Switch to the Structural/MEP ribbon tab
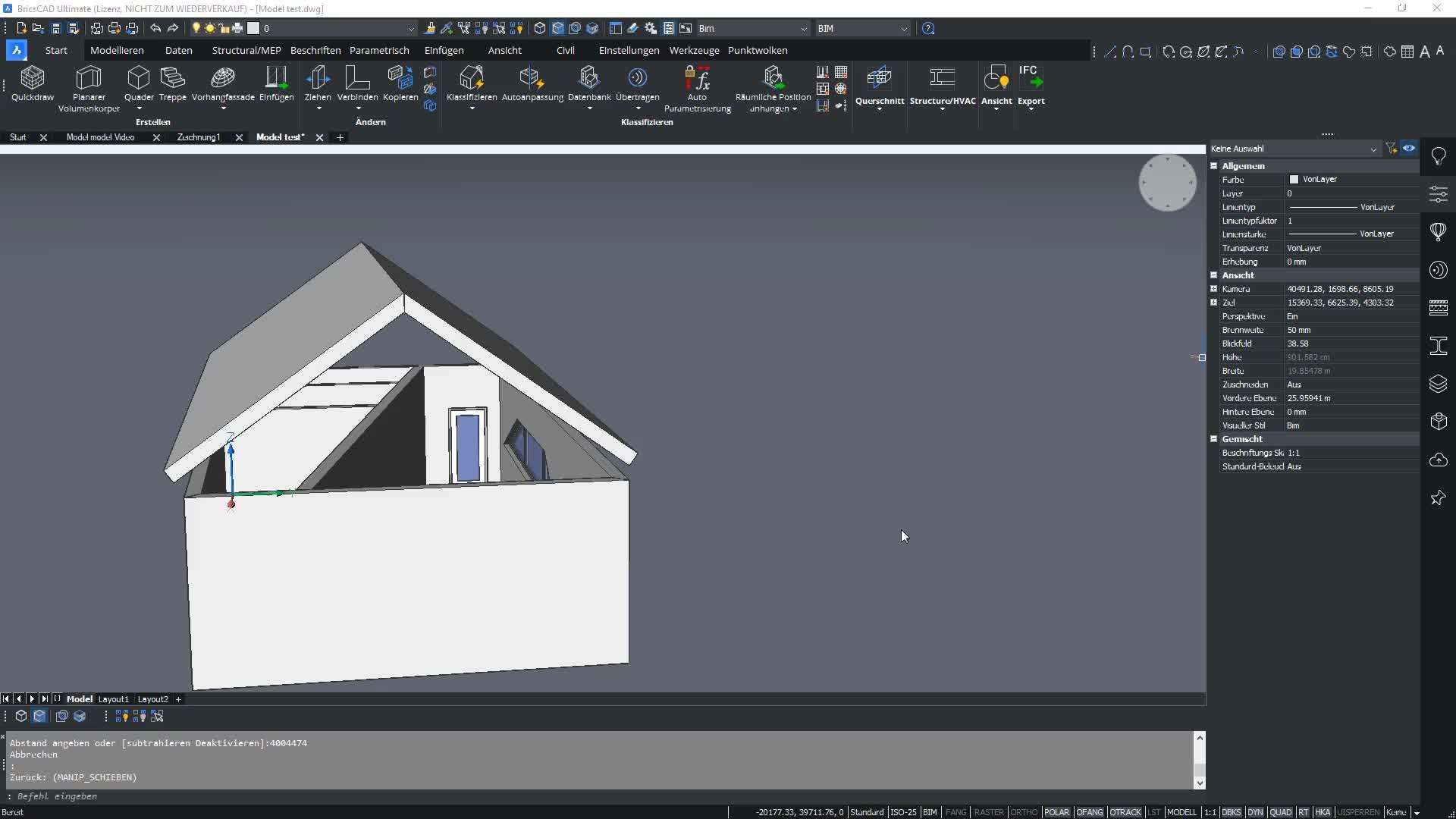Screen dimensions: 1456x819 coord(246,50)
